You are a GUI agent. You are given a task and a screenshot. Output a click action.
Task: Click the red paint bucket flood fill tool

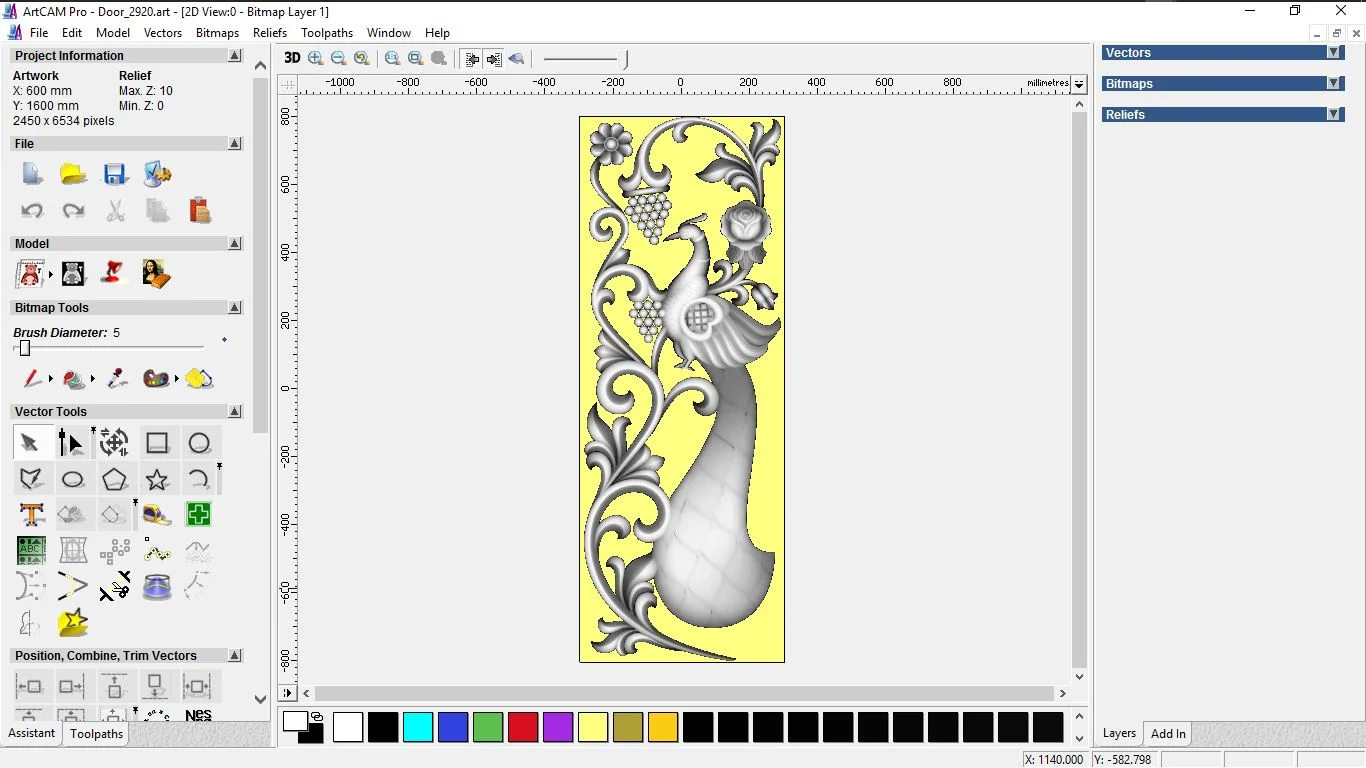(x=73, y=379)
